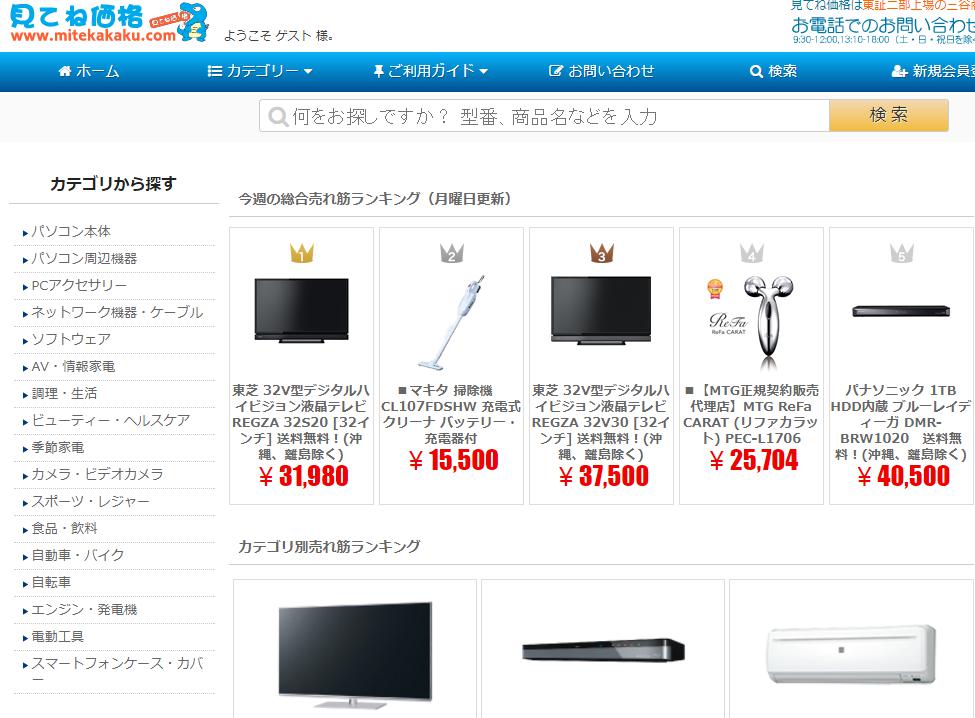The height and width of the screenshot is (718, 975).
Task: Click the silver number 2 crown icon
Action: tap(451, 252)
